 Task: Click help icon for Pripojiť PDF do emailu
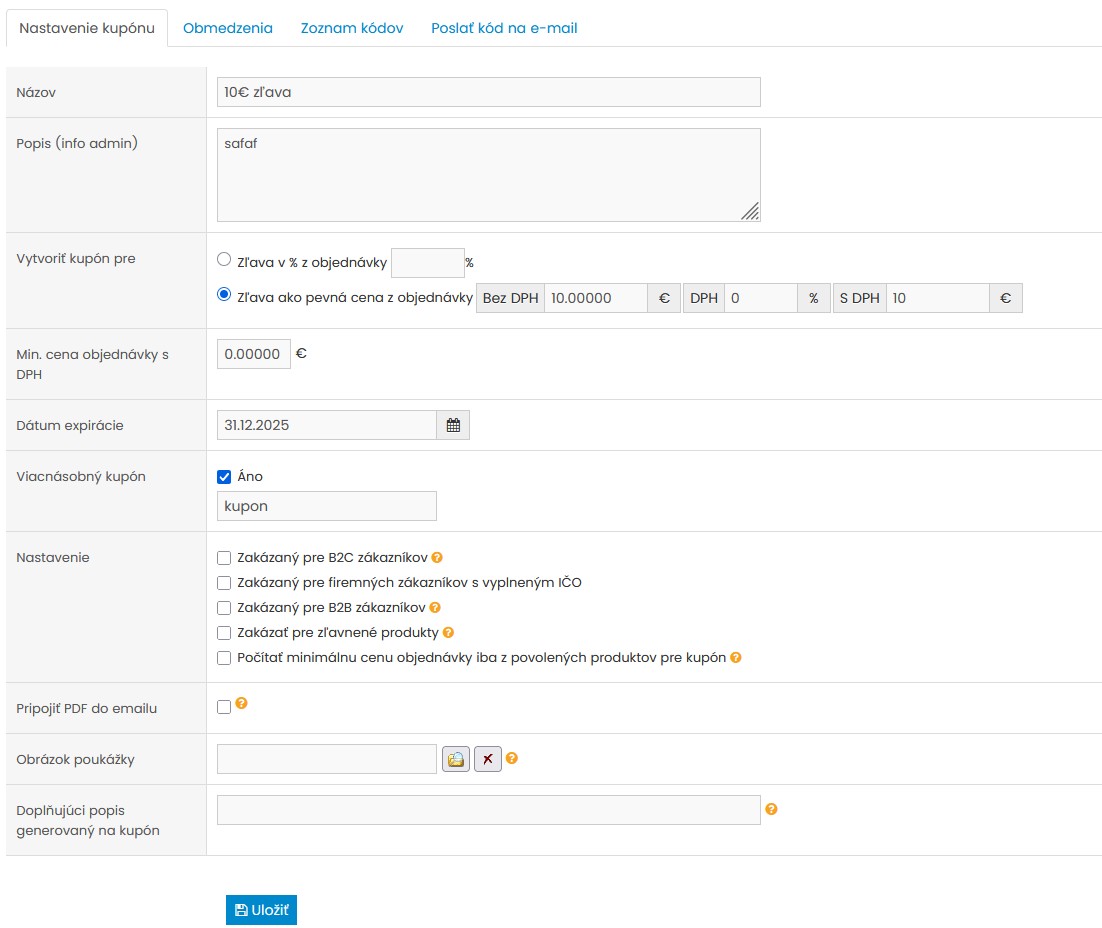click(241, 704)
